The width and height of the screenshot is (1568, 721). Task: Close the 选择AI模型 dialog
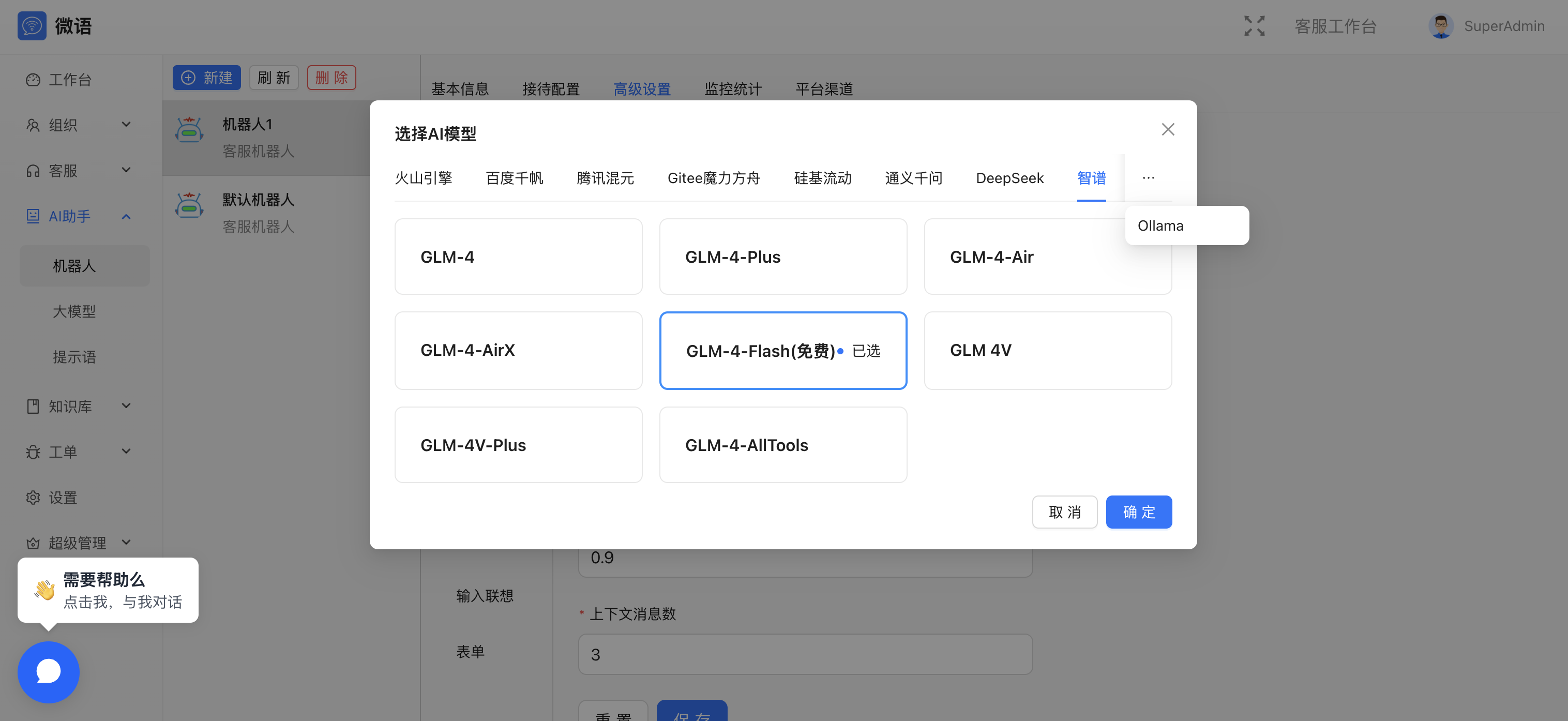(x=1168, y=129)
